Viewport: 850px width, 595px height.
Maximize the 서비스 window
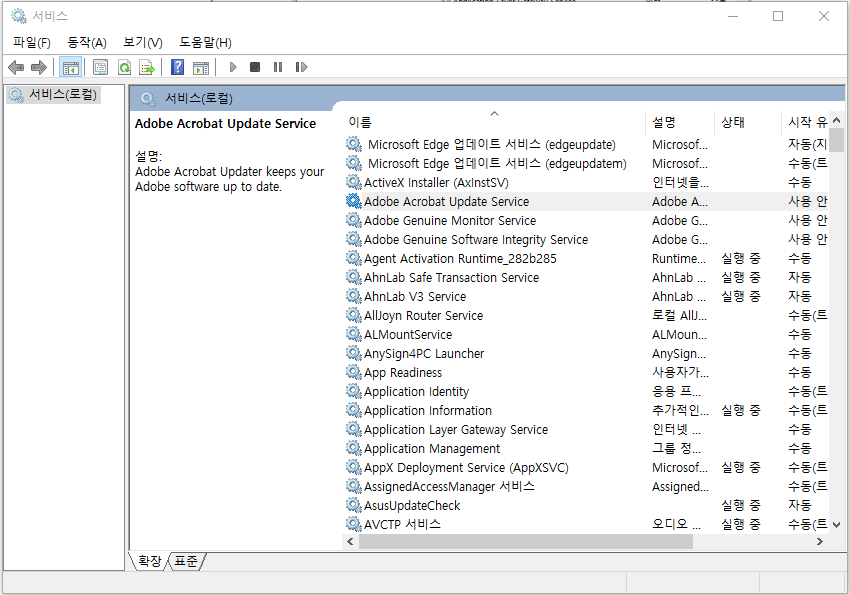(778, 16)
